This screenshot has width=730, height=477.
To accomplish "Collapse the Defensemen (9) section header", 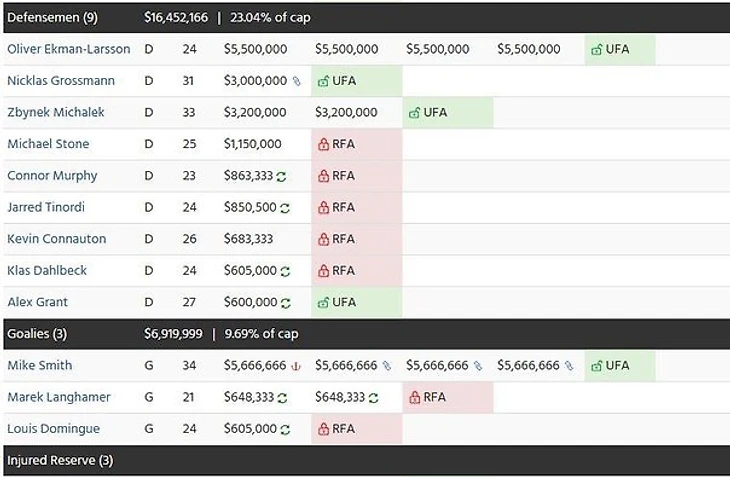I will [x=52, y=17].
